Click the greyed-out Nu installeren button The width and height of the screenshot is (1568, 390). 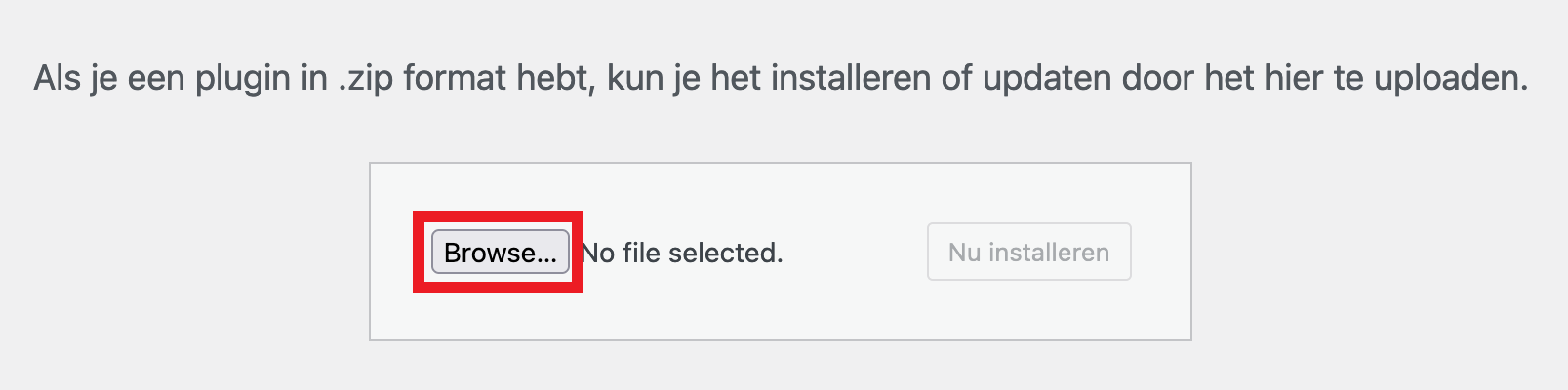click(x=1028, y=253)
